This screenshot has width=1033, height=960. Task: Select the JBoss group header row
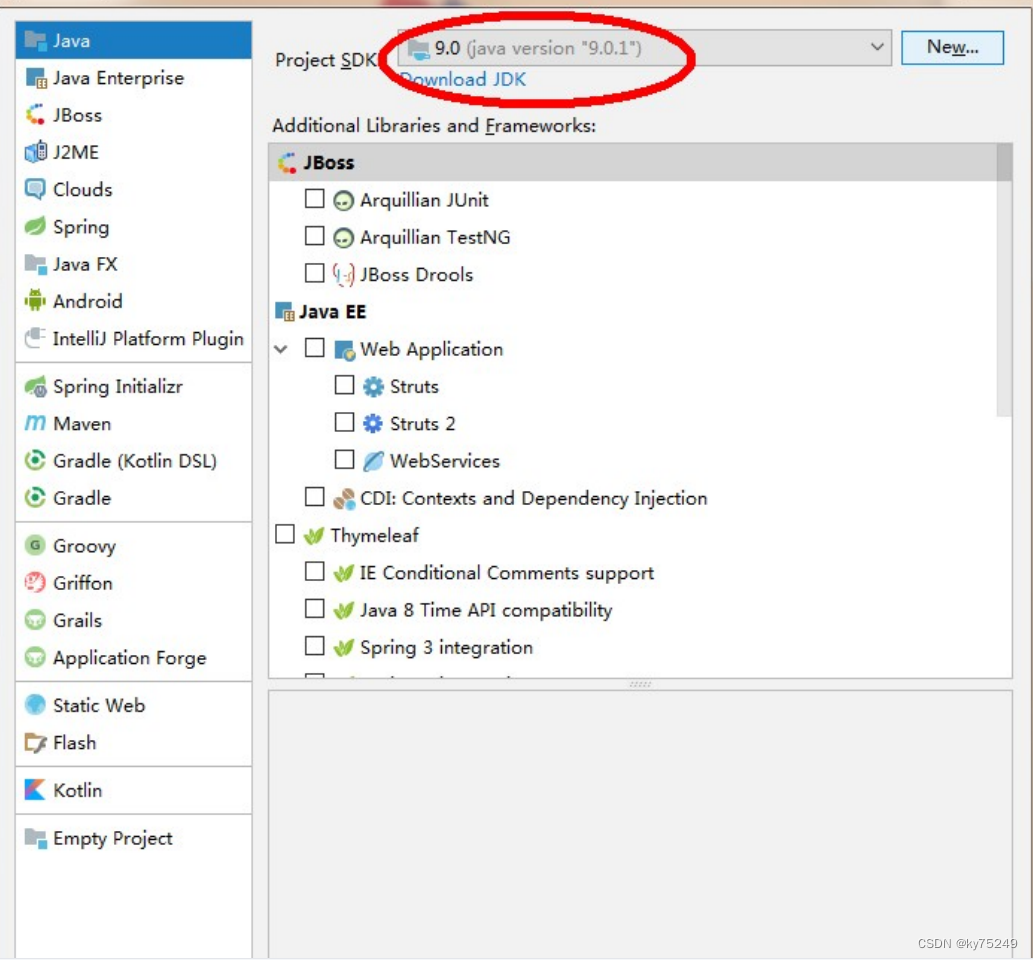(x=632, y=162)
